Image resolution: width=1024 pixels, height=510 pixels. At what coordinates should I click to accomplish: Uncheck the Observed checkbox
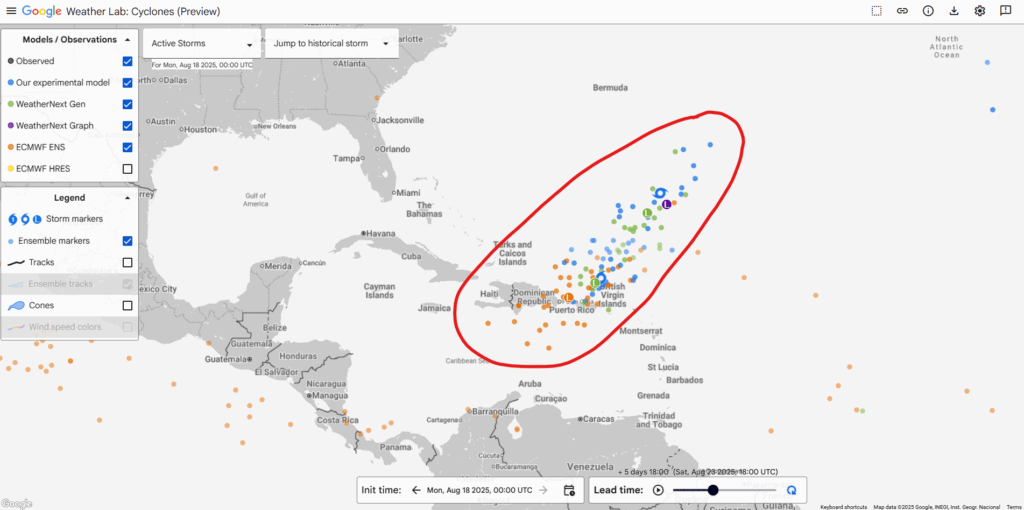click(x=127, y=61)
